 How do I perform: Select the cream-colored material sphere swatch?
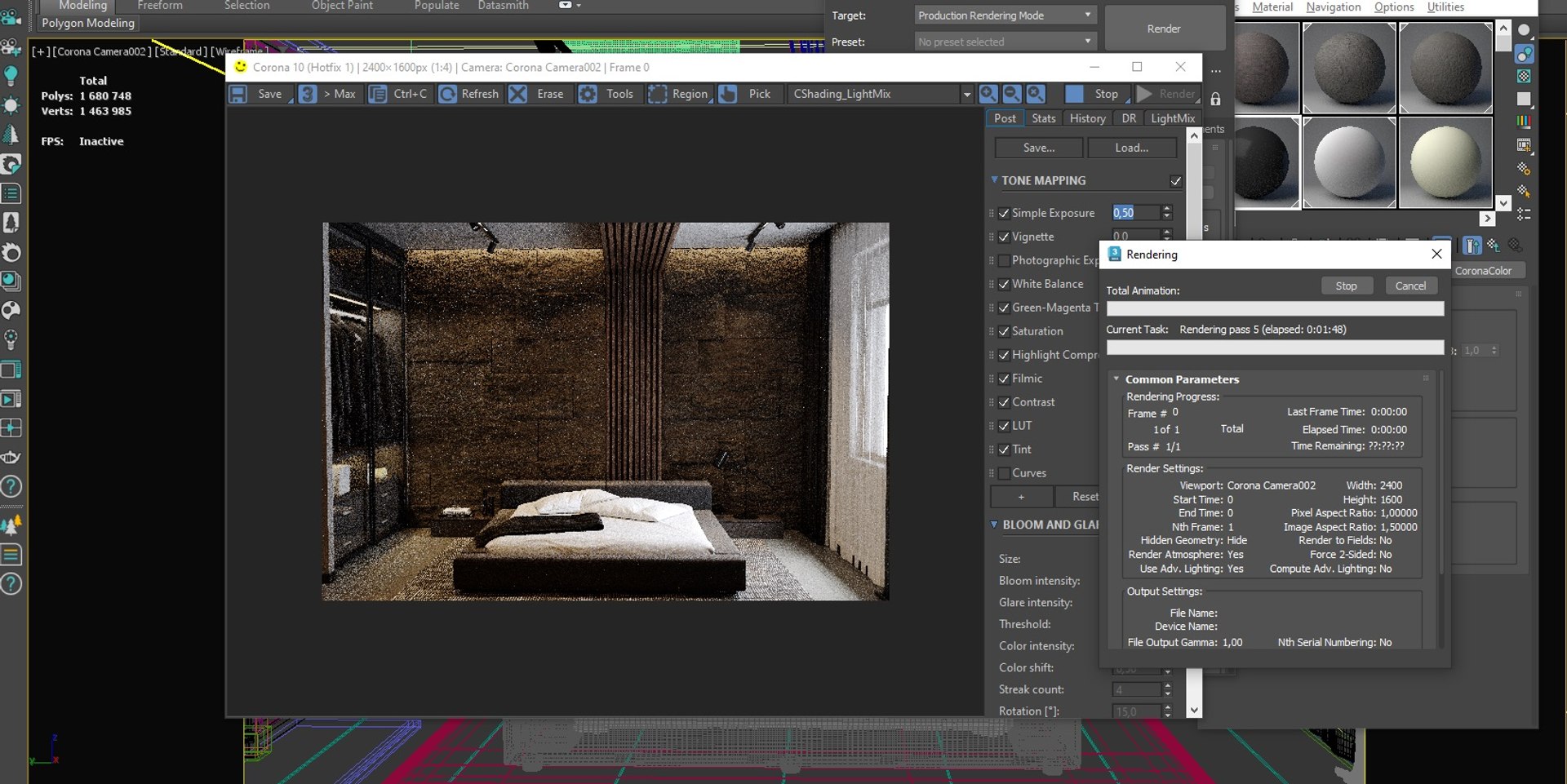point(1445,162)
